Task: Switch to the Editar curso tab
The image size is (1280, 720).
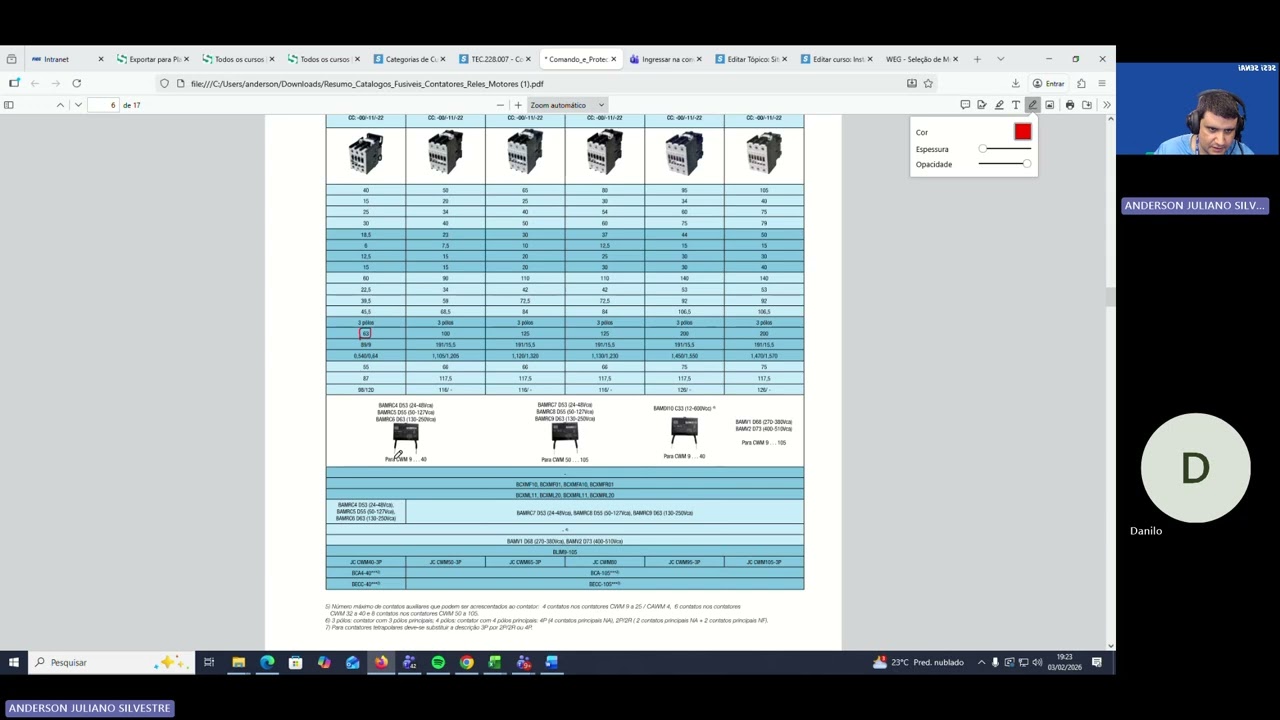Action: point(835,59)
